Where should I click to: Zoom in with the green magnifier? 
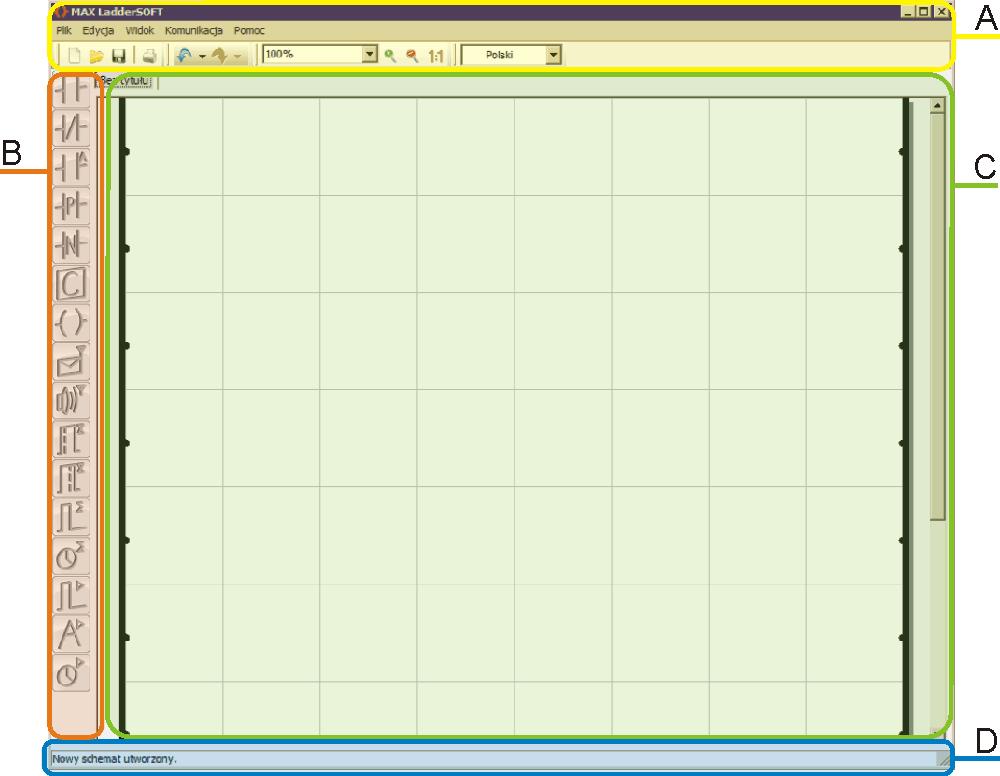point(390,56)
